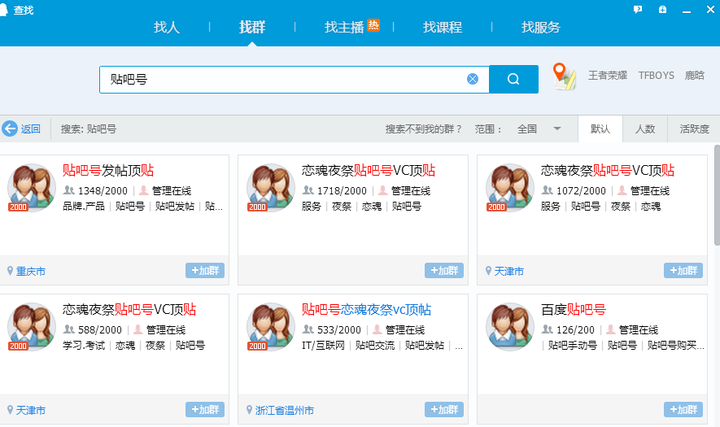Click +加群 on the 1718/2000 group card

click(x=444, y=270)
